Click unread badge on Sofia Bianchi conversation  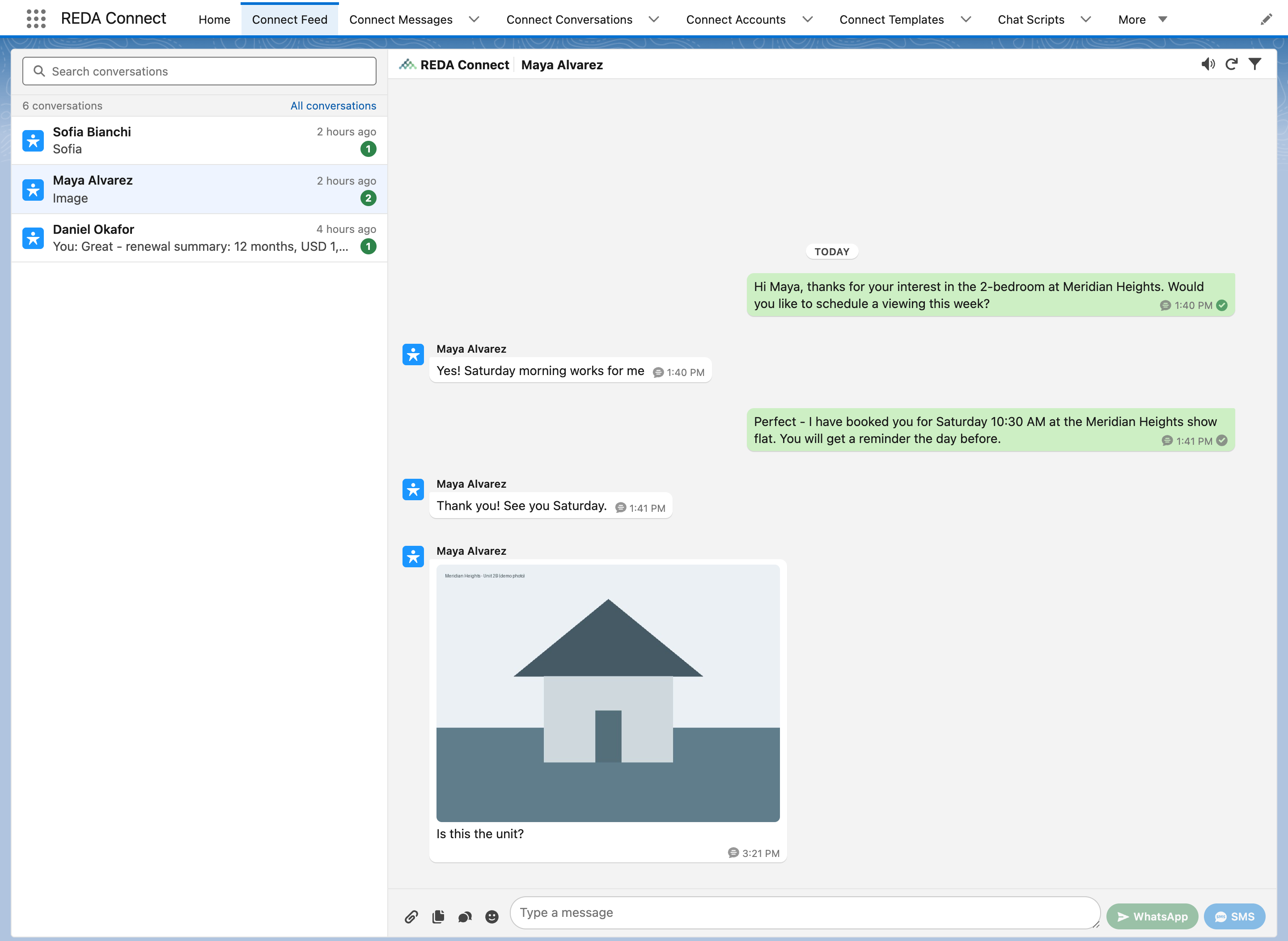[368, 149]
